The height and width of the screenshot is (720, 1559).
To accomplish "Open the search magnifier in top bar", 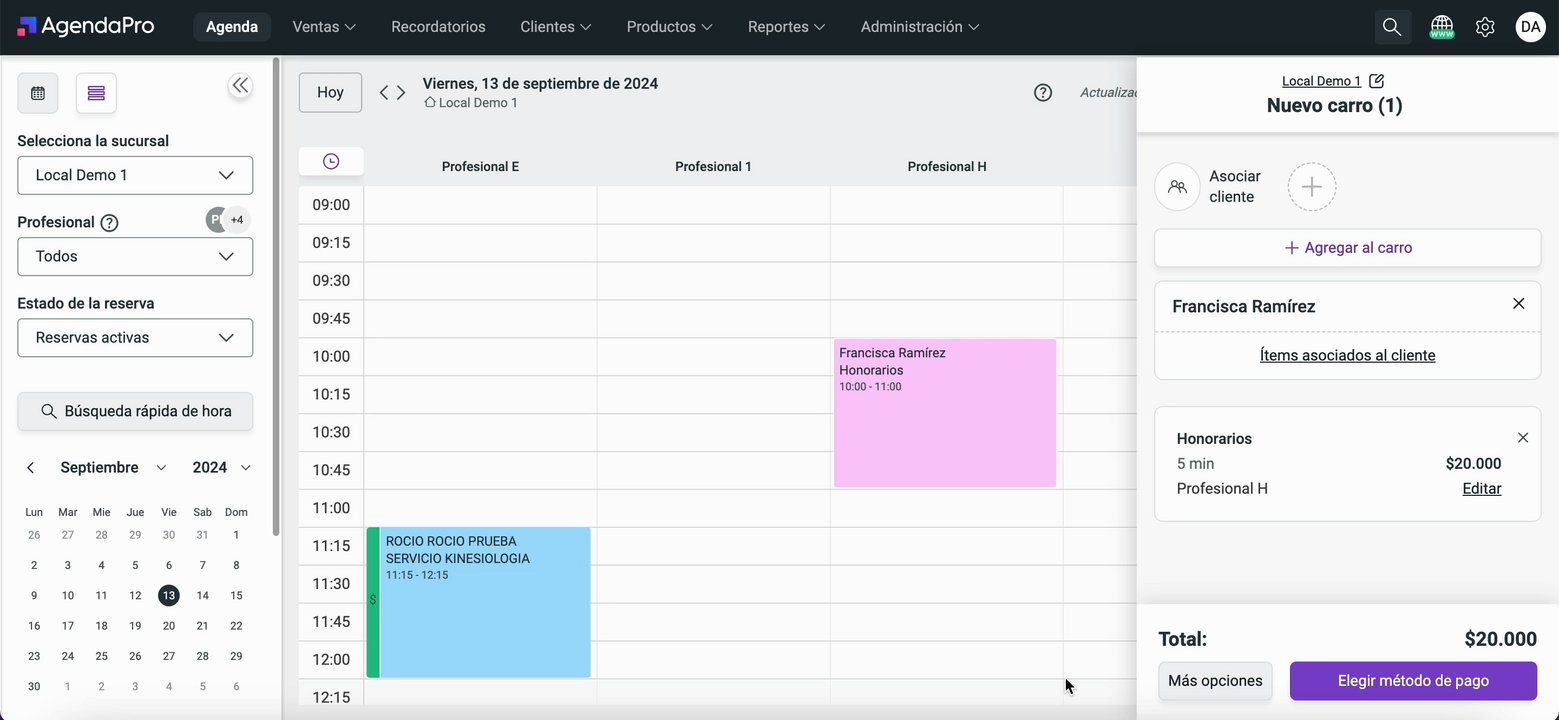I will click(1392, 27).
